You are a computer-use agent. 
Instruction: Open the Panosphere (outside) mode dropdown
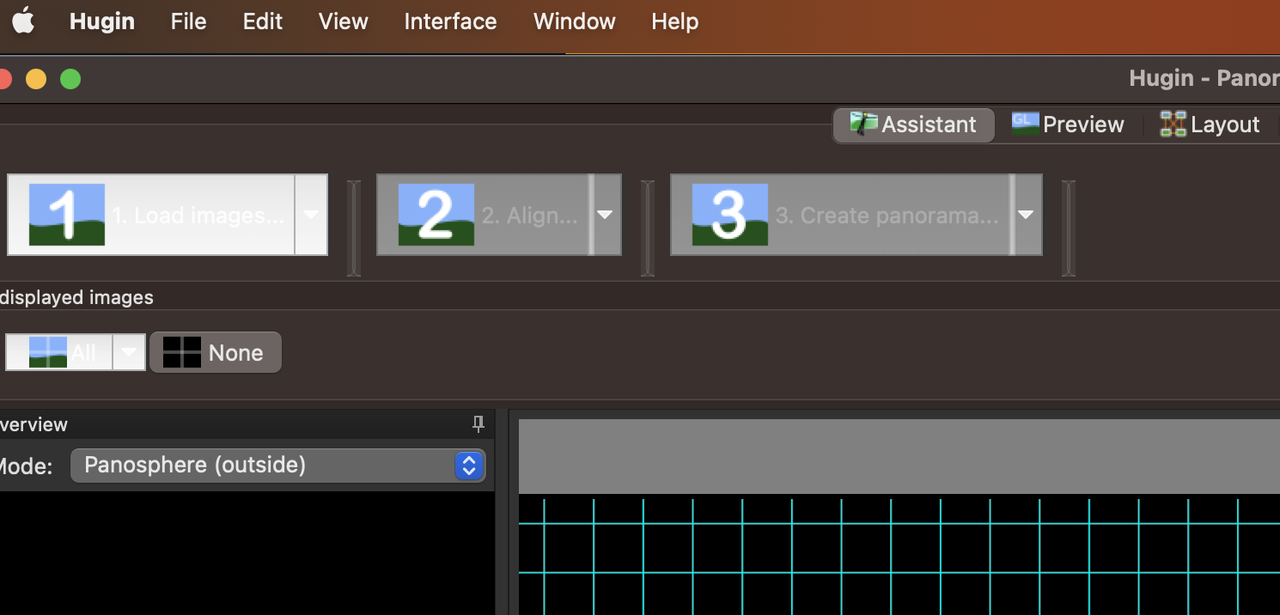click(278, 465)
